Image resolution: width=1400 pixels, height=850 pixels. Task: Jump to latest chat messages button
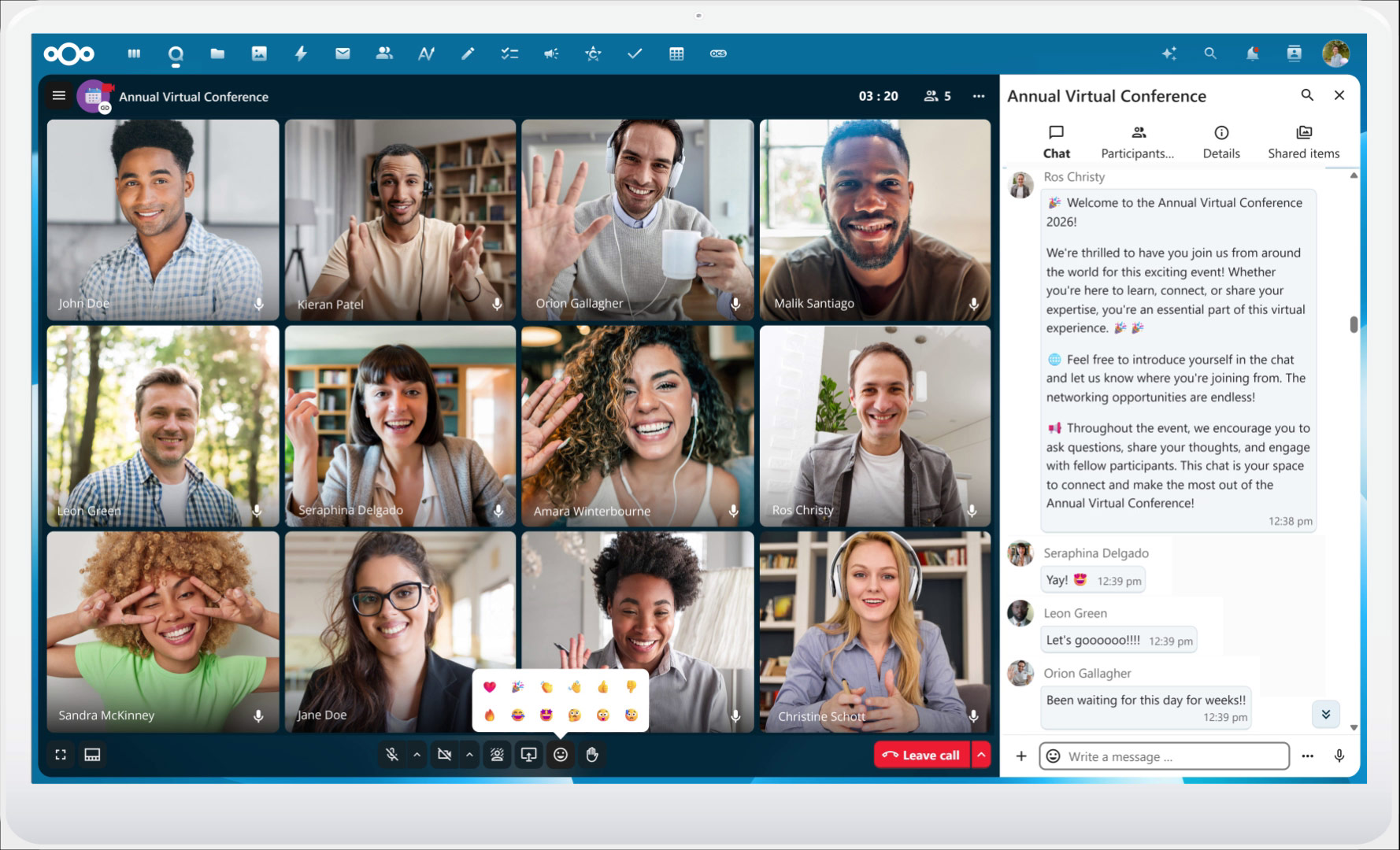click(x=1325, y=715)
